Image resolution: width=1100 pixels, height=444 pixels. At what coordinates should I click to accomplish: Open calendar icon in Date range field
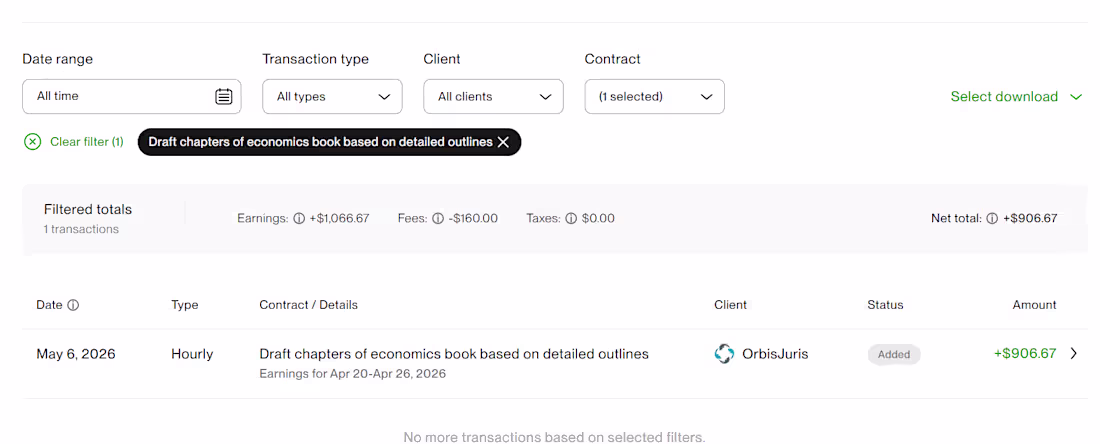pos(223,96)
